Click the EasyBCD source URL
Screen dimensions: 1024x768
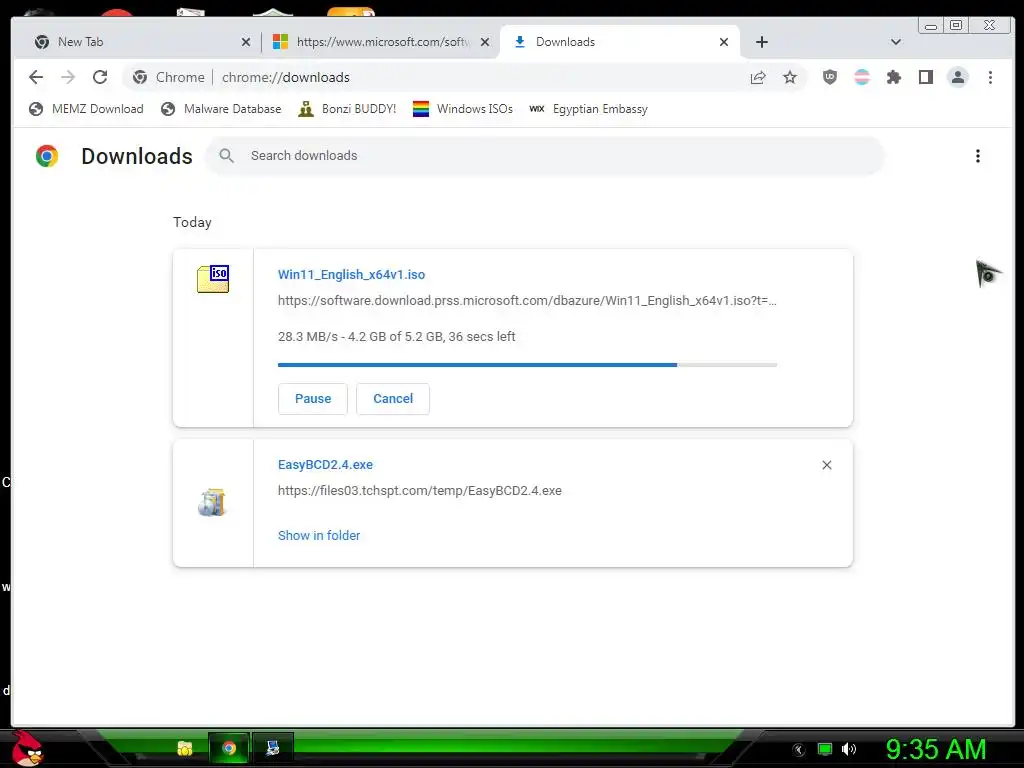tap(419, 490)
